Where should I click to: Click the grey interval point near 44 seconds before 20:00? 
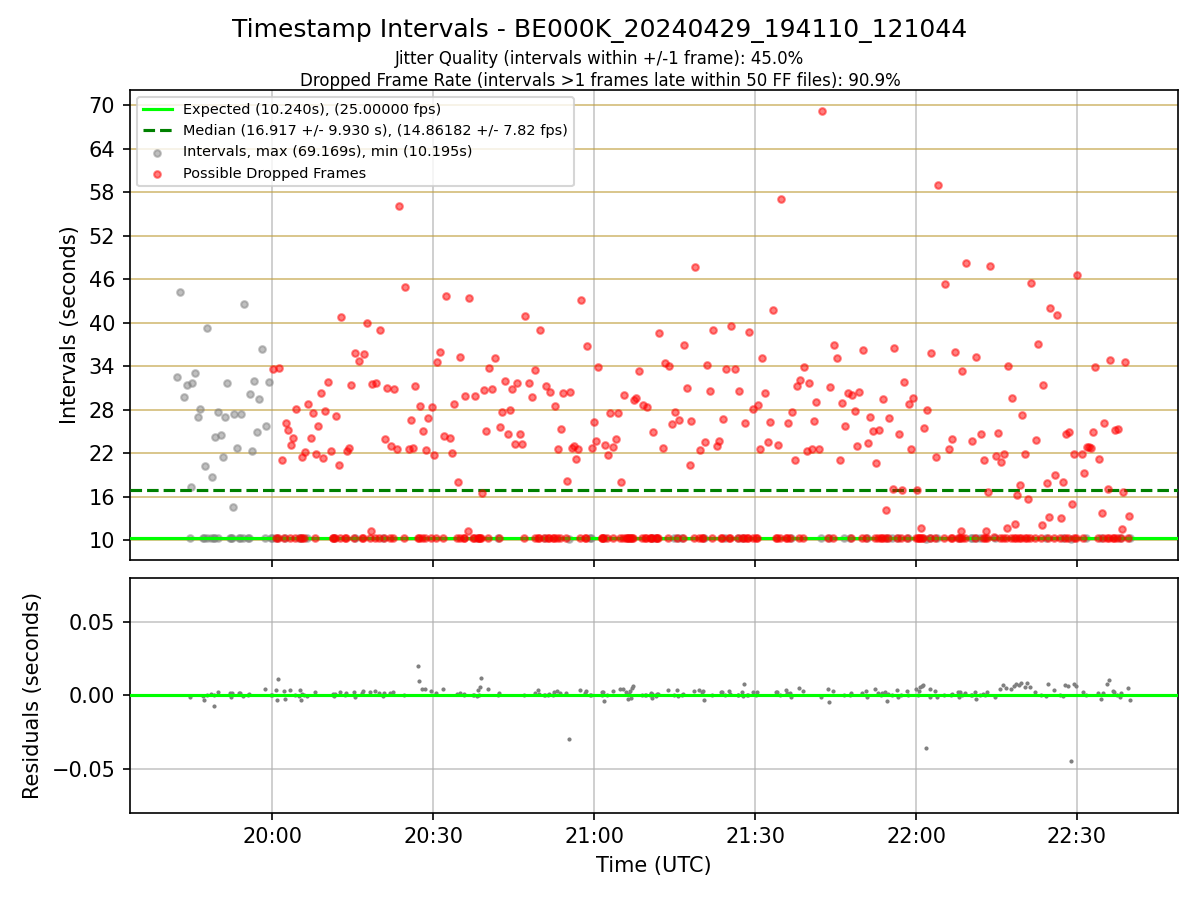coord(180,292)
